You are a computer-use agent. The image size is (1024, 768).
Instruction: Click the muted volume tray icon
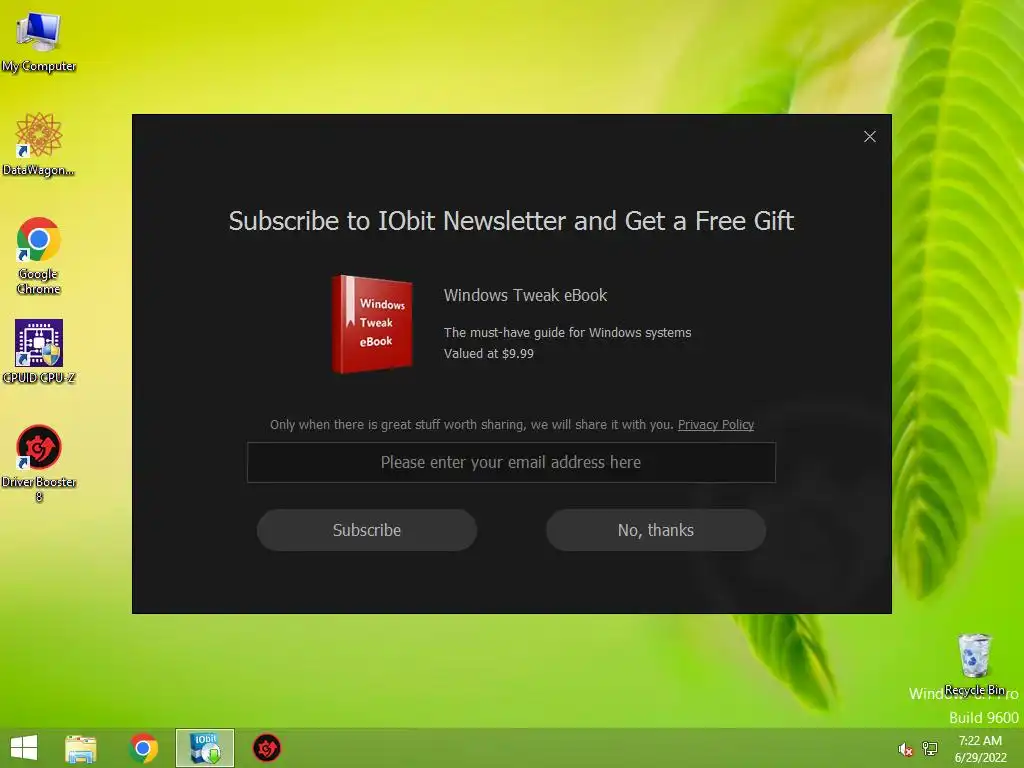[x=905, y=749]
